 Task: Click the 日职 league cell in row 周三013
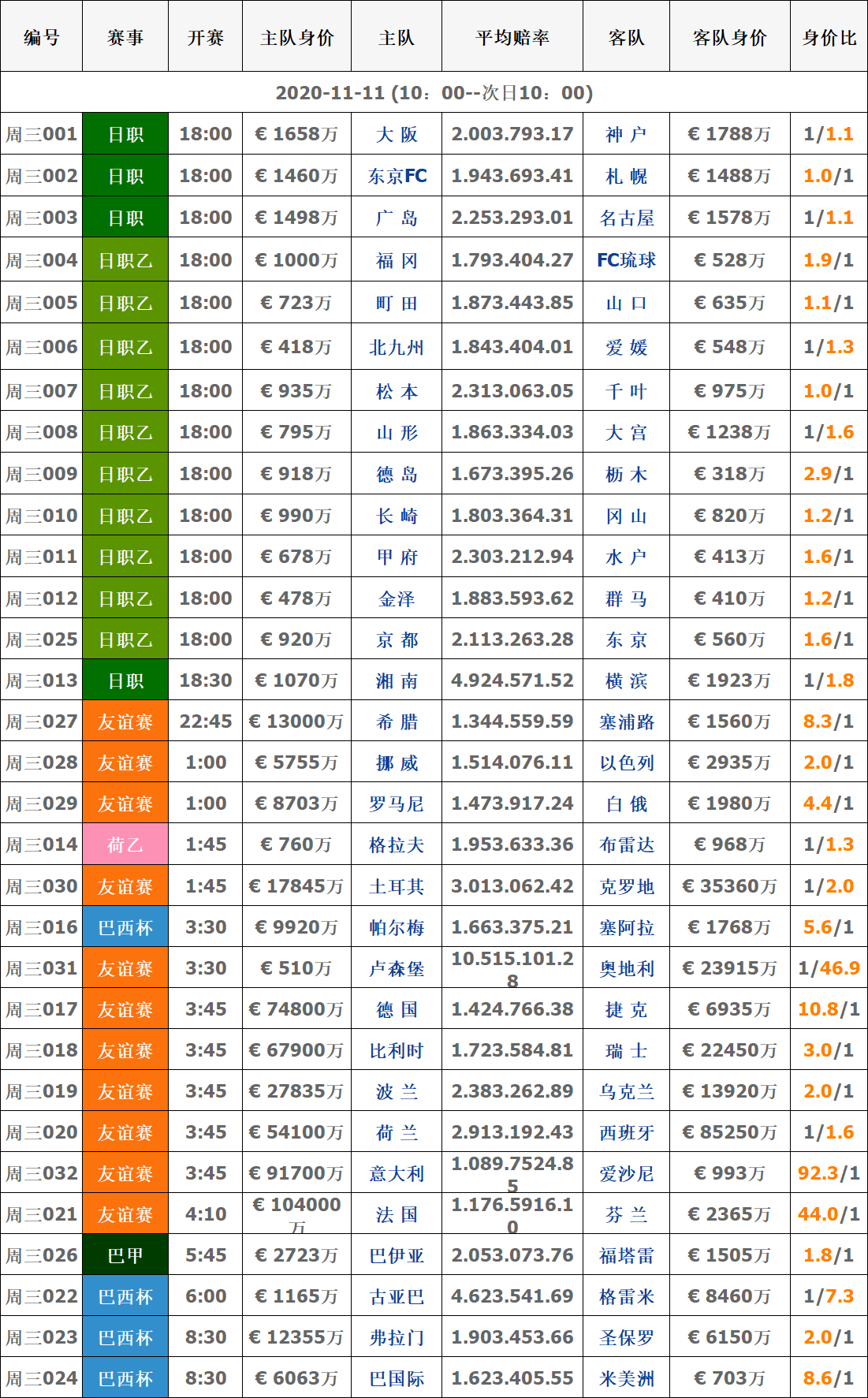tap(125, 680)
